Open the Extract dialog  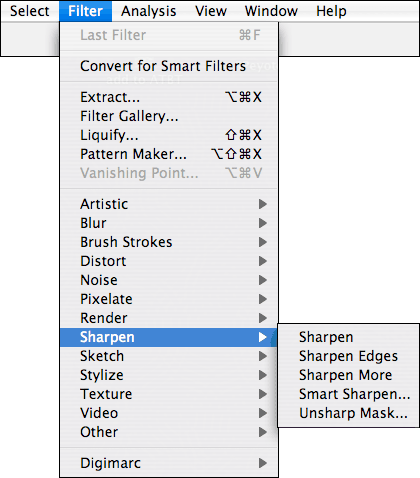pyautogui.click(x=169, y=97)
